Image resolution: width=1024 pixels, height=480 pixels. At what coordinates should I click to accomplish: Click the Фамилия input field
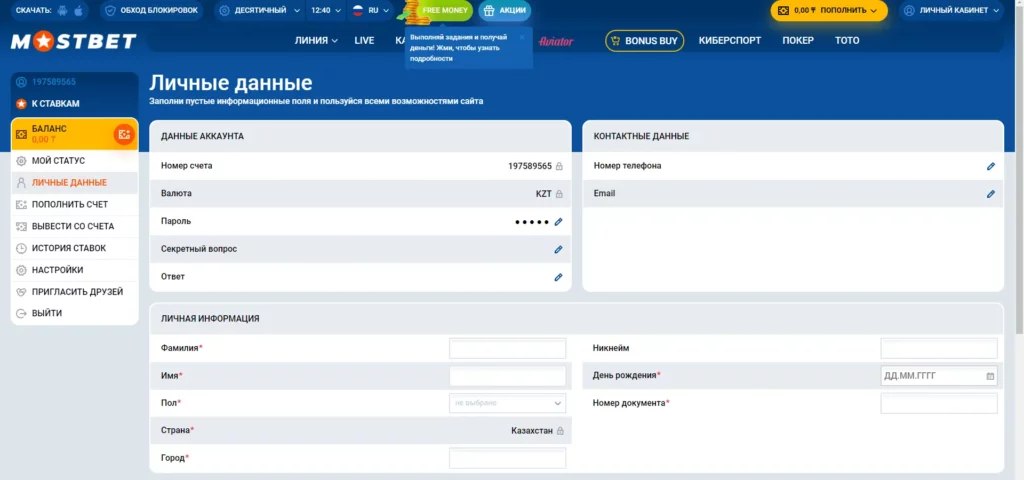pos(507,349)
